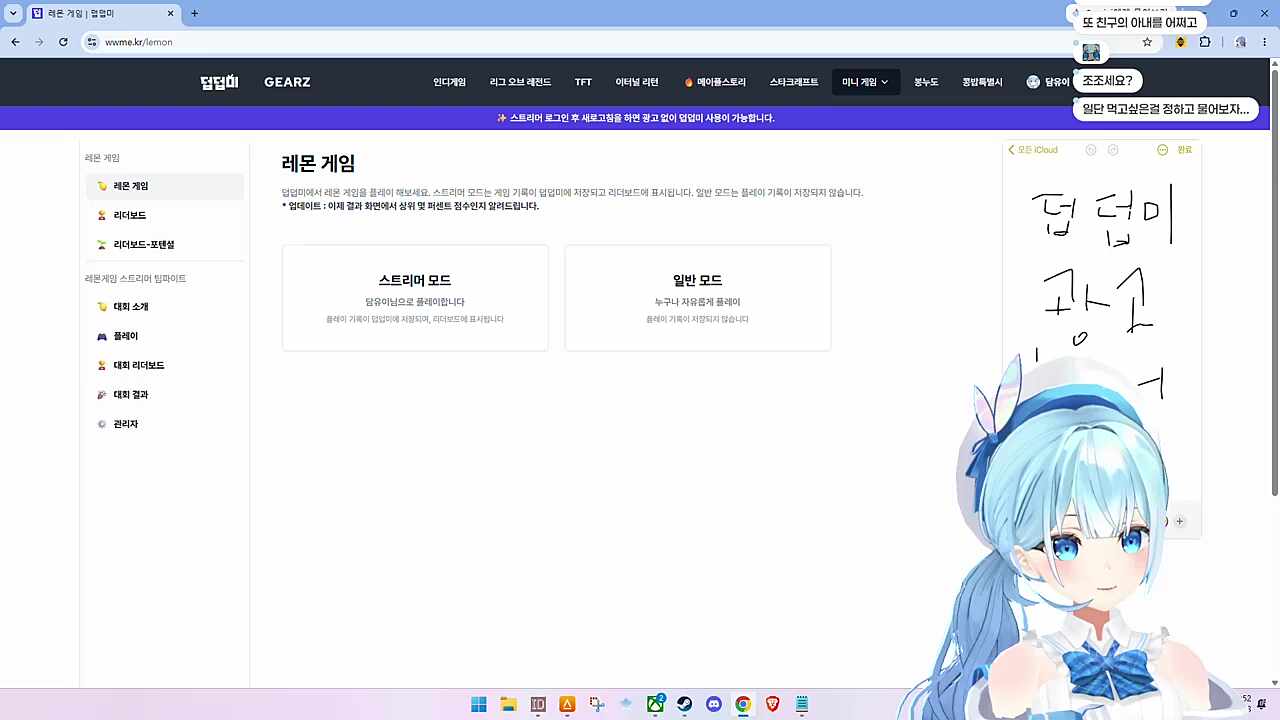1280x720 pixels.
Task: Expand the browser tab search chevron
Action: click(x=13, y=13)
